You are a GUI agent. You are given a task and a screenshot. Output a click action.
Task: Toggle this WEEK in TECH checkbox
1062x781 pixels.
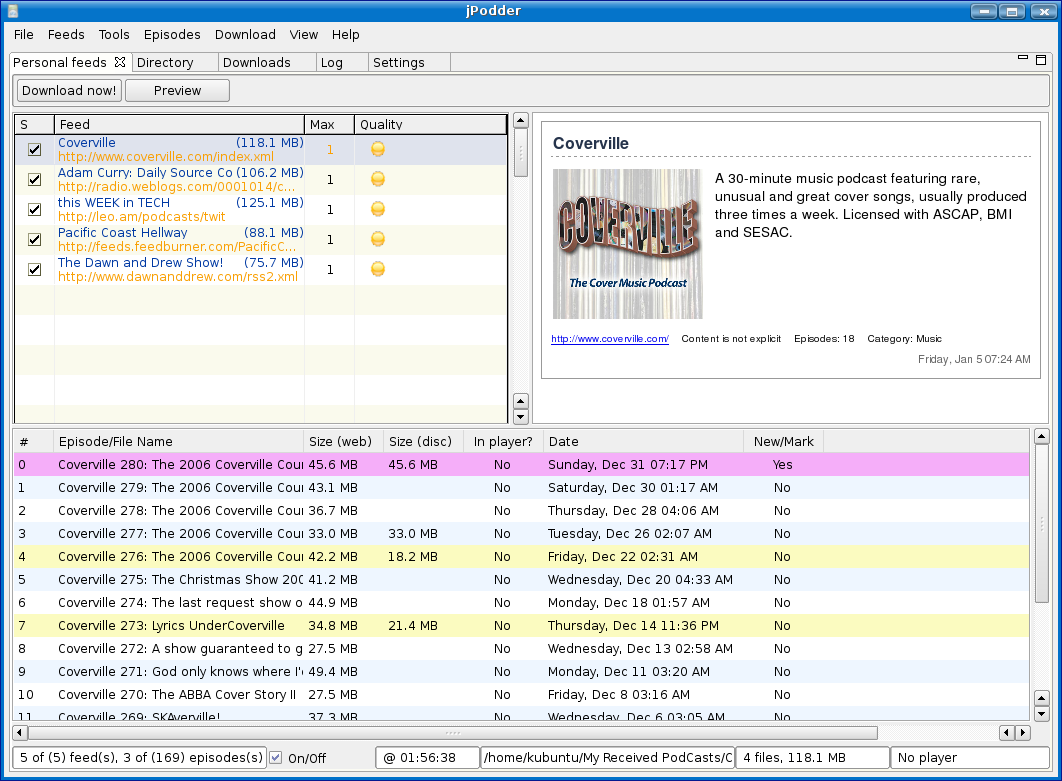(34, 209)
